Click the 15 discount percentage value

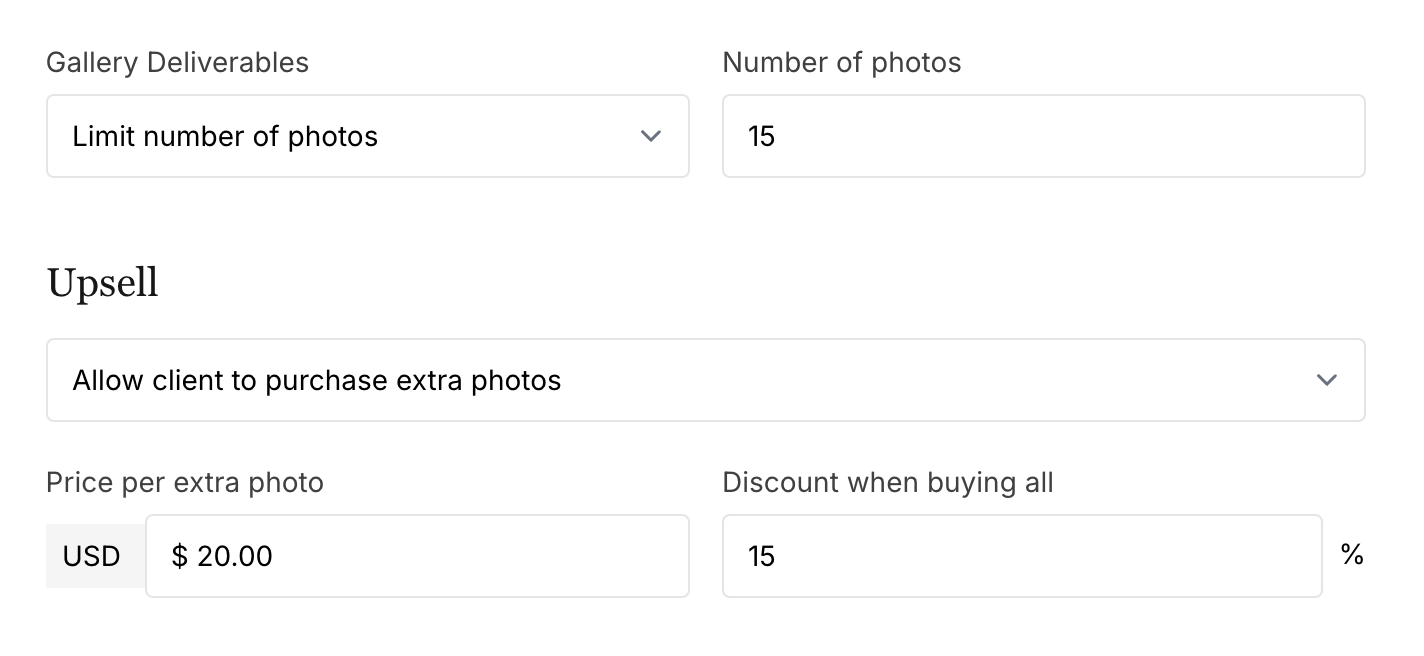click(762, 556)
